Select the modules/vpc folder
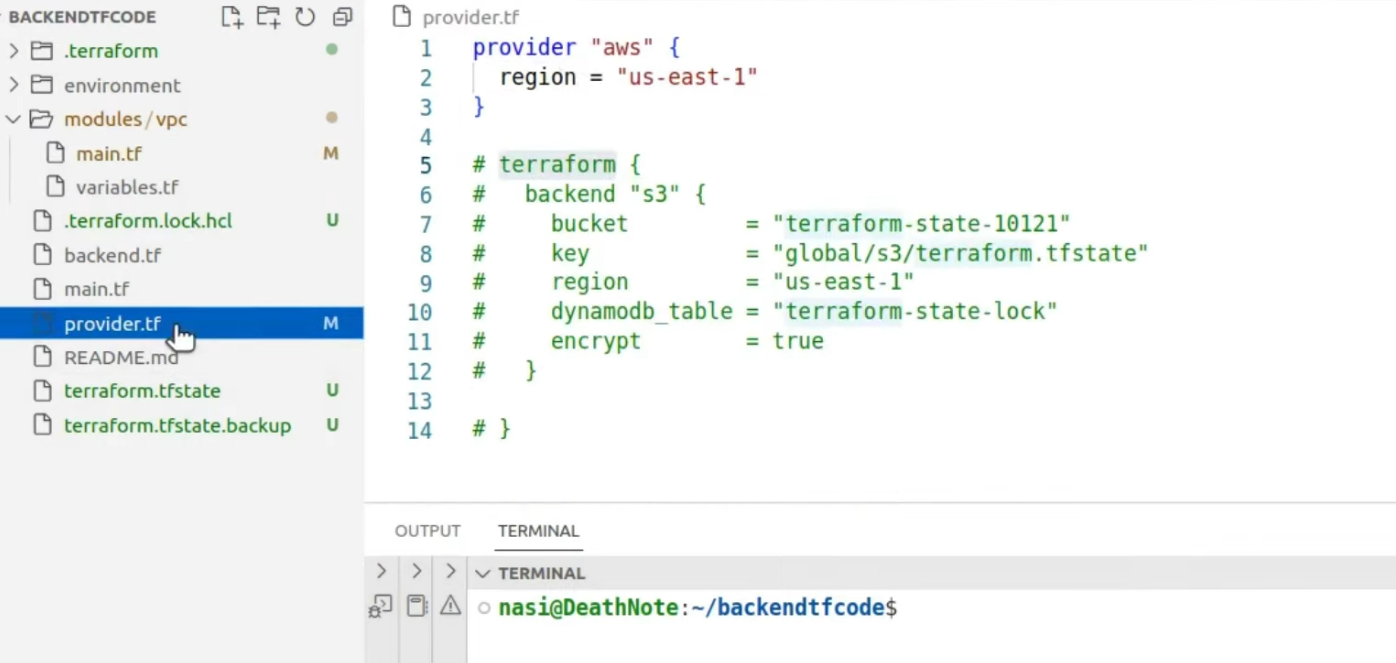 pos(126,119)
